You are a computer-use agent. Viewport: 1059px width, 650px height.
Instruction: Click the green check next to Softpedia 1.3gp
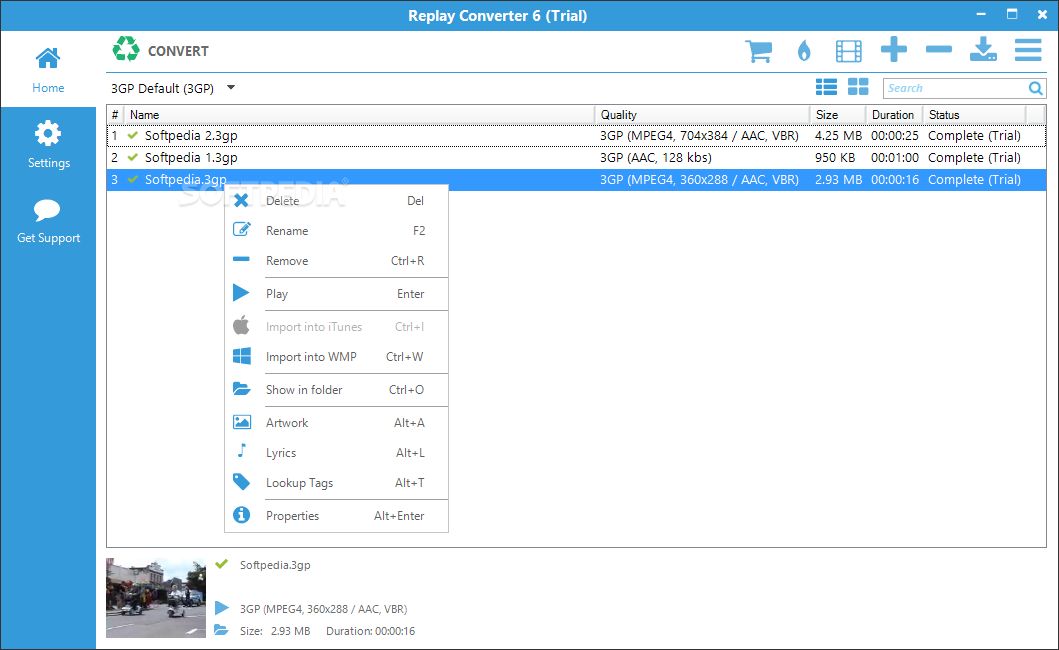point(133,157)
